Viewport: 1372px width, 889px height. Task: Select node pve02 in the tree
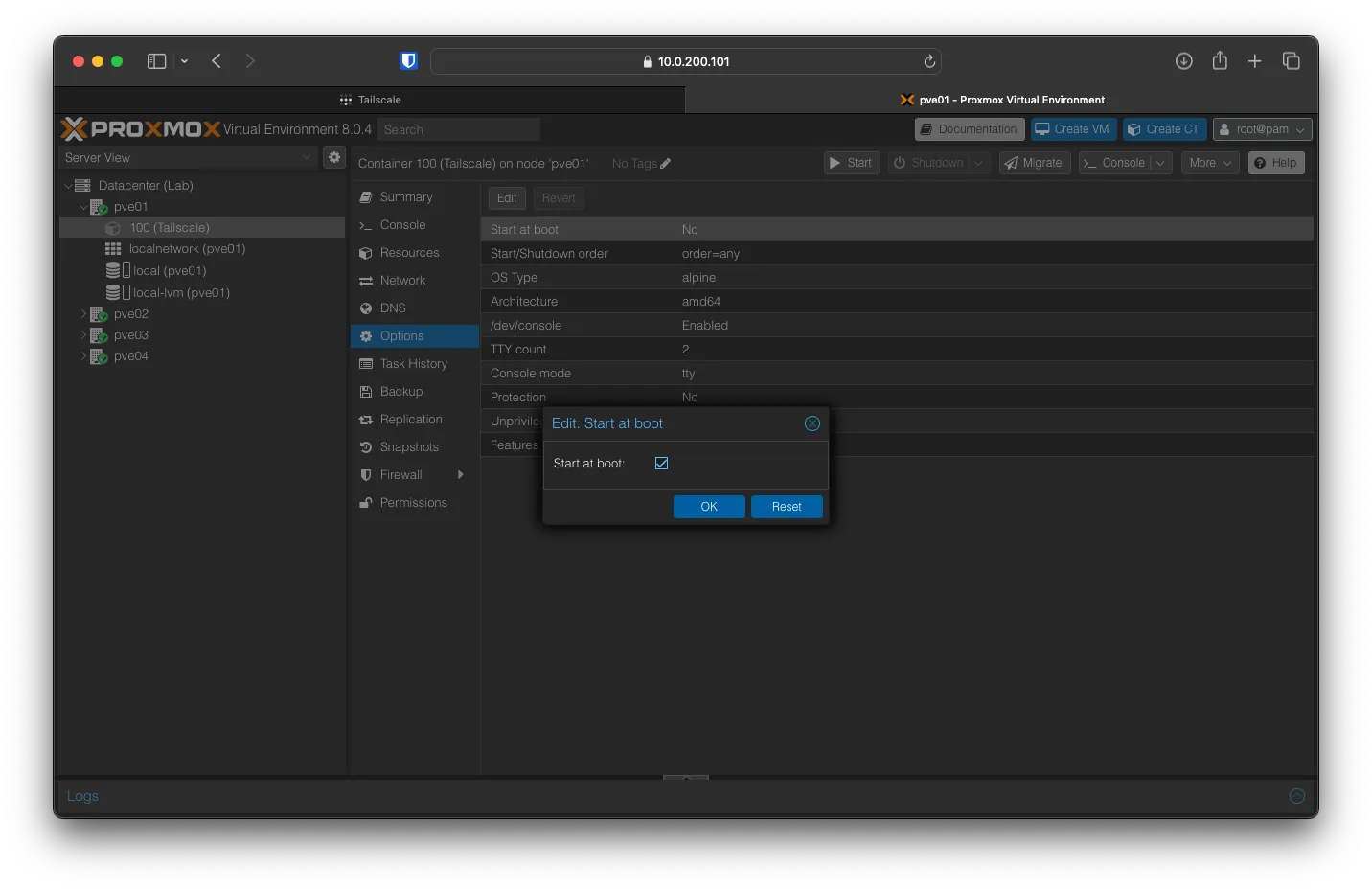tap(130, 313)
